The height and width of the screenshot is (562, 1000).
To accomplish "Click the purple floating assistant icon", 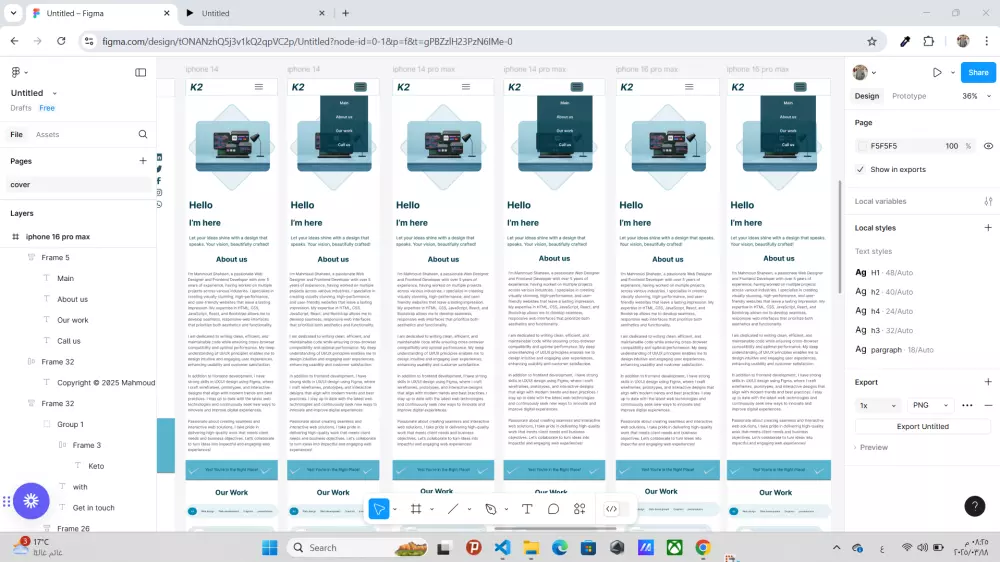I will click(x=31, y=501).
